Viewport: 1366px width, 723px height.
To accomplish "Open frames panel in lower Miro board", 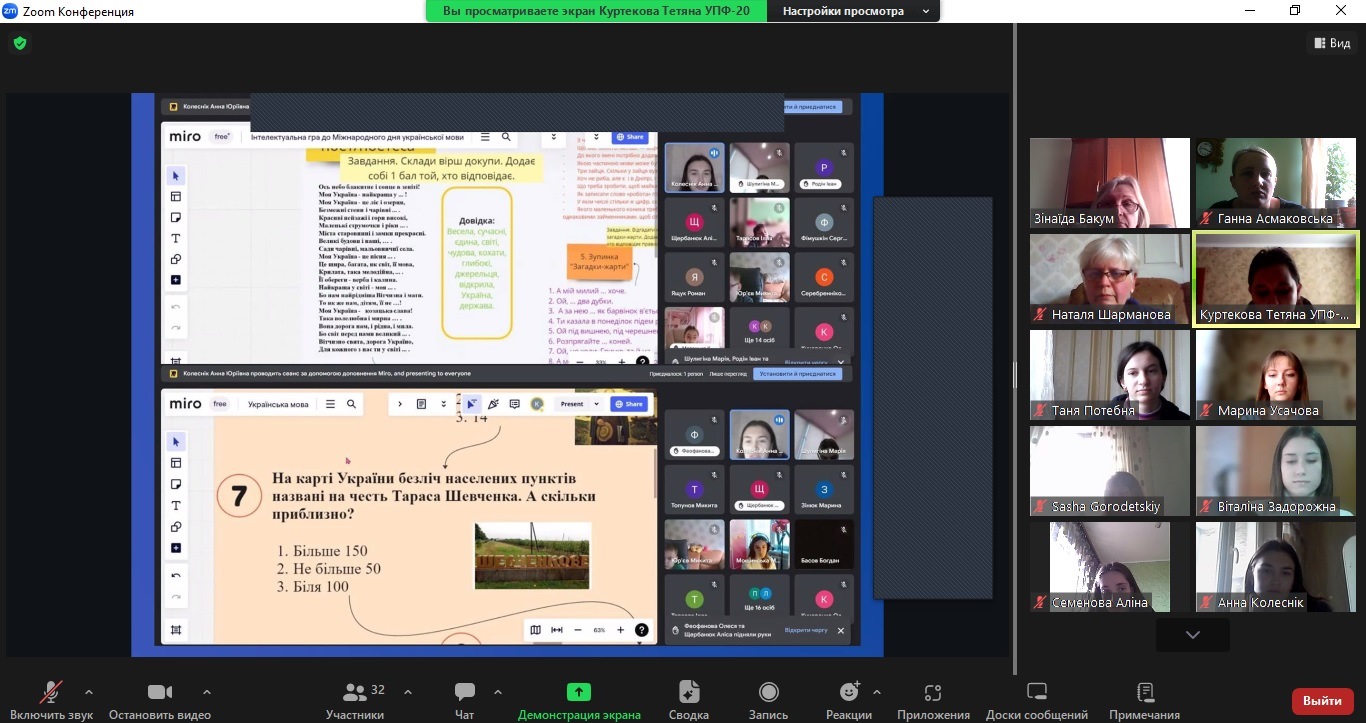I will click(176, 630).
